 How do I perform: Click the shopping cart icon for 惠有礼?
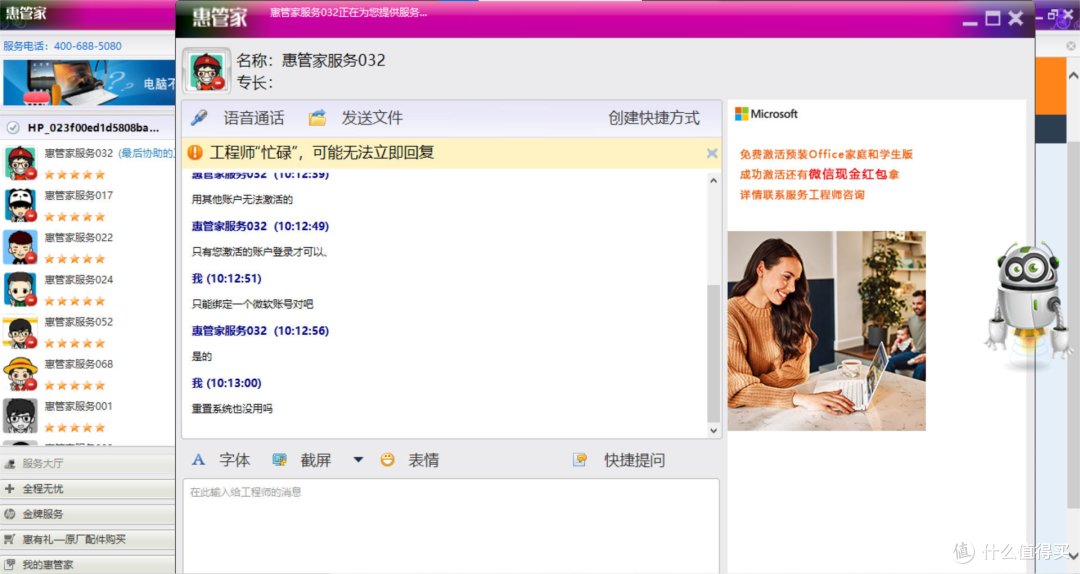click(x=10, y=539)
